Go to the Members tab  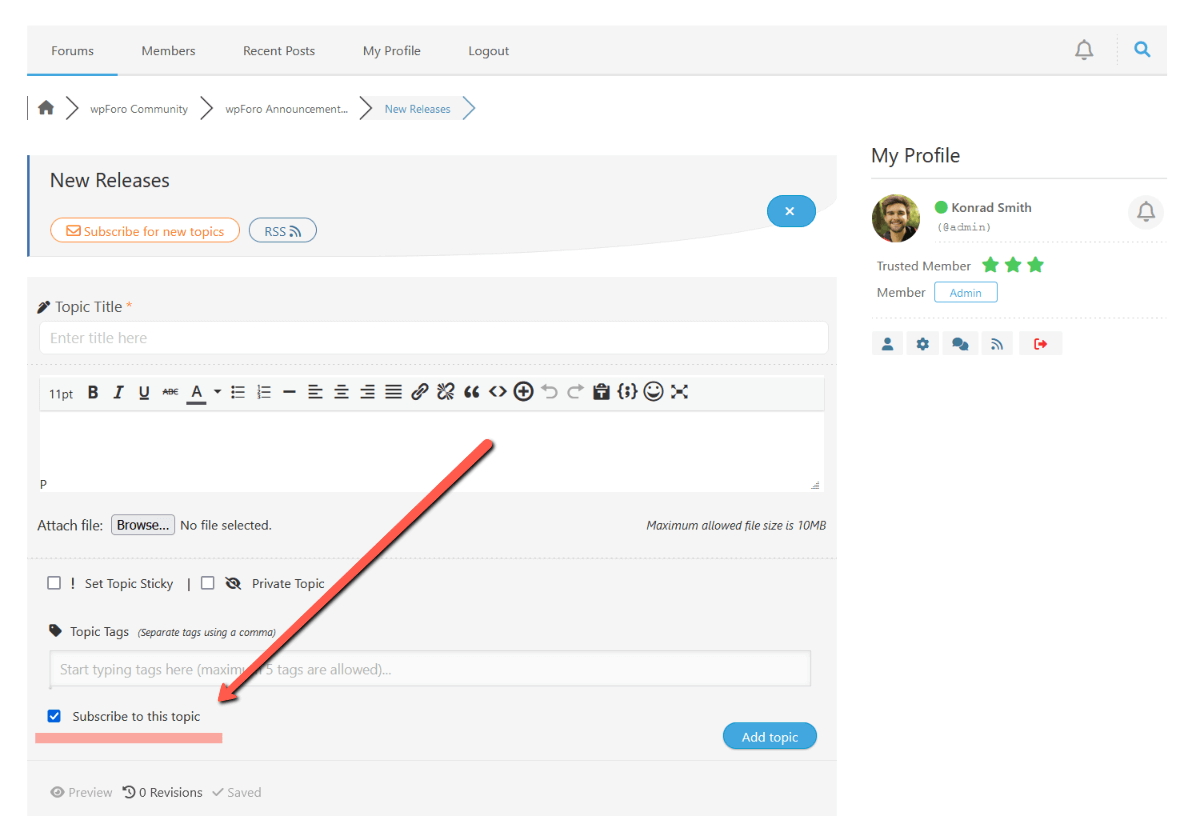(168, 51)
